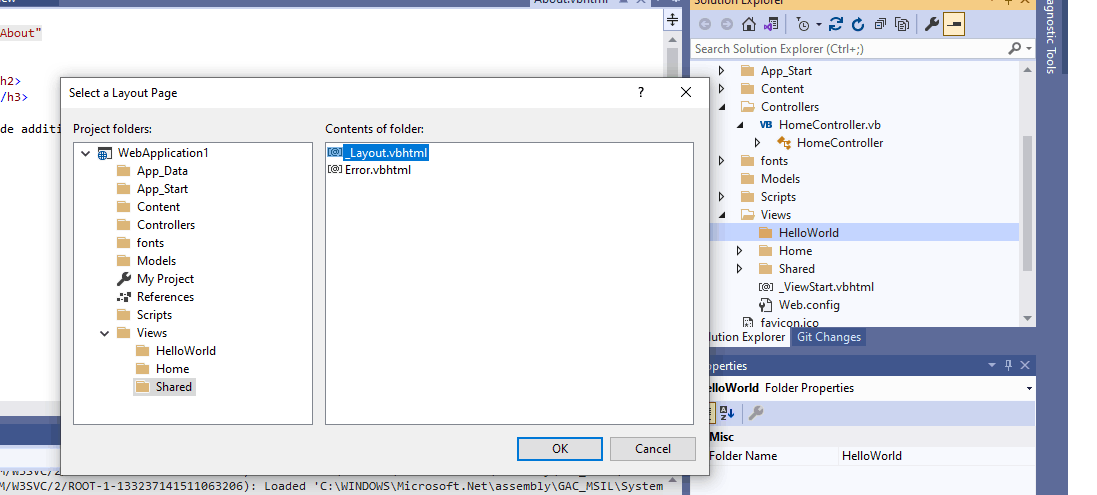Image resolution: width=1097 pixels, height=495 pixels.
Task: Click into the Search Solution Explorer field
Action: tap(849, 49)
